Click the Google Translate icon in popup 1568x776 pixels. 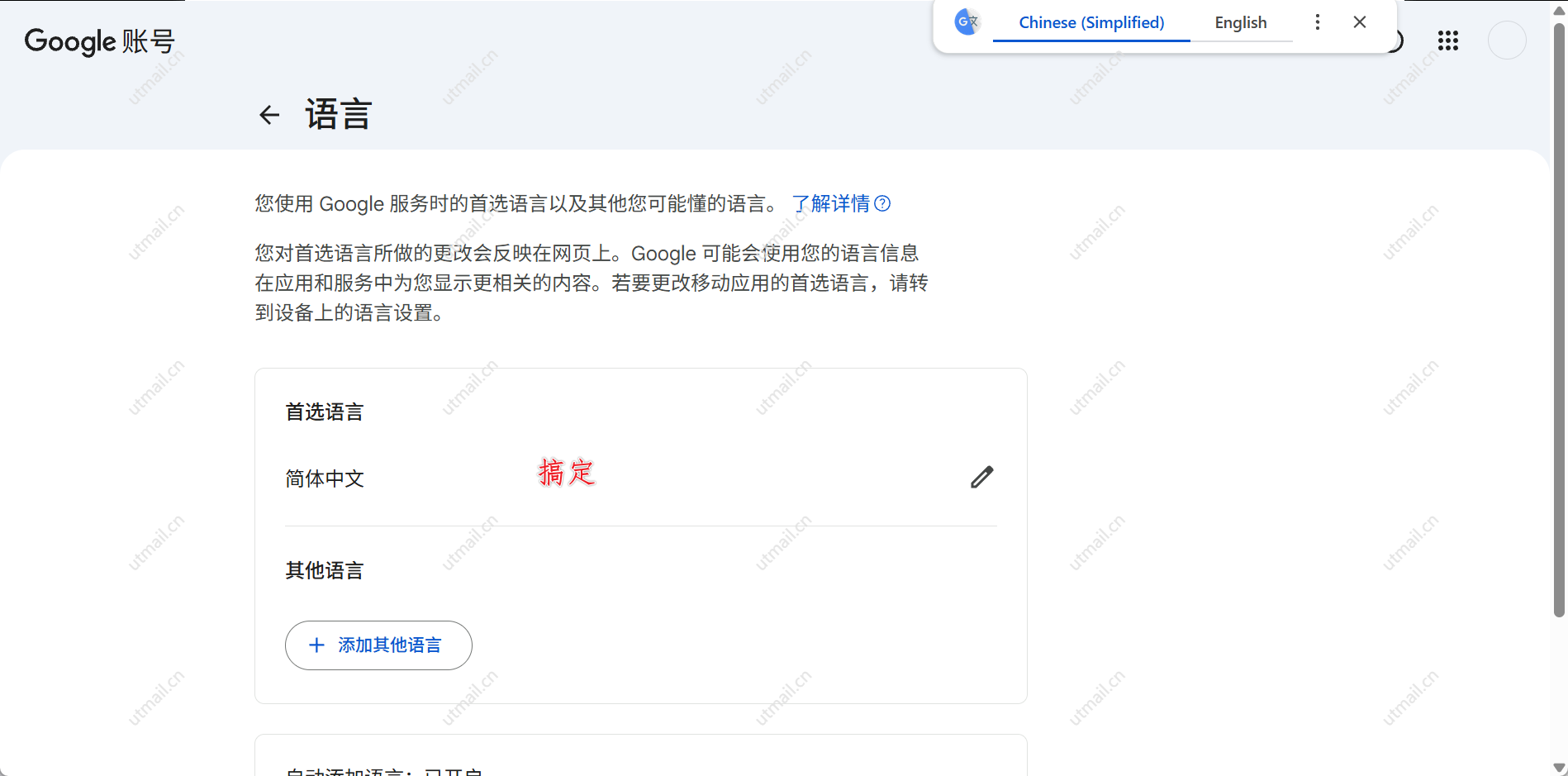[967, 22]
